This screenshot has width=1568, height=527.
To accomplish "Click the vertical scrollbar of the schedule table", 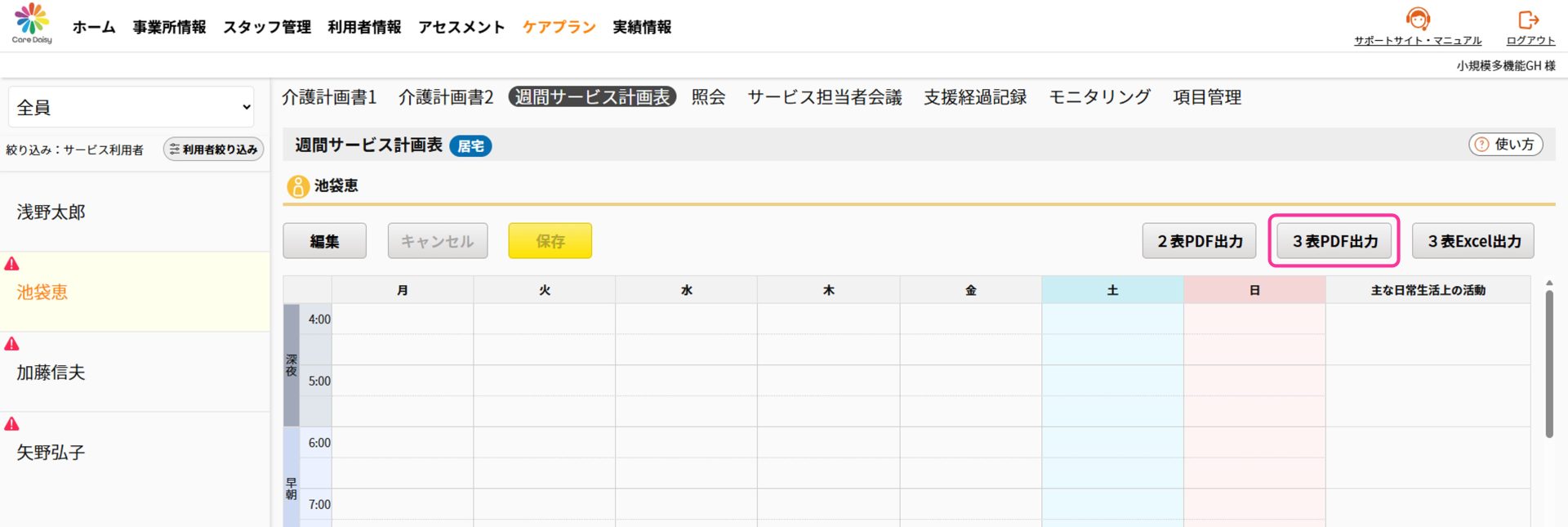I will (1548, 364).
